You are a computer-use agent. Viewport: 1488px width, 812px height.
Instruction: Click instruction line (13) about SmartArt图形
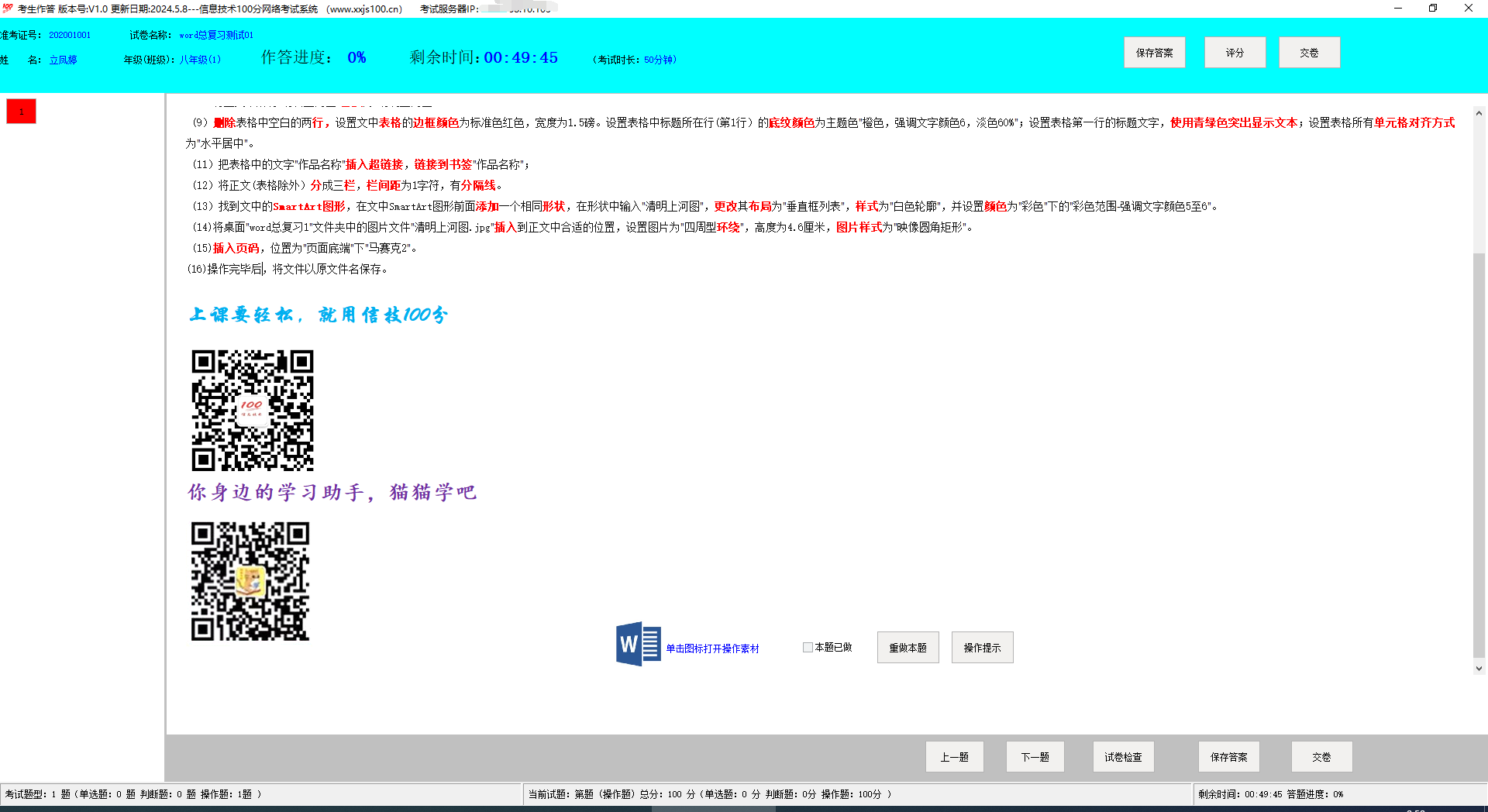click(x=706, y=206)
